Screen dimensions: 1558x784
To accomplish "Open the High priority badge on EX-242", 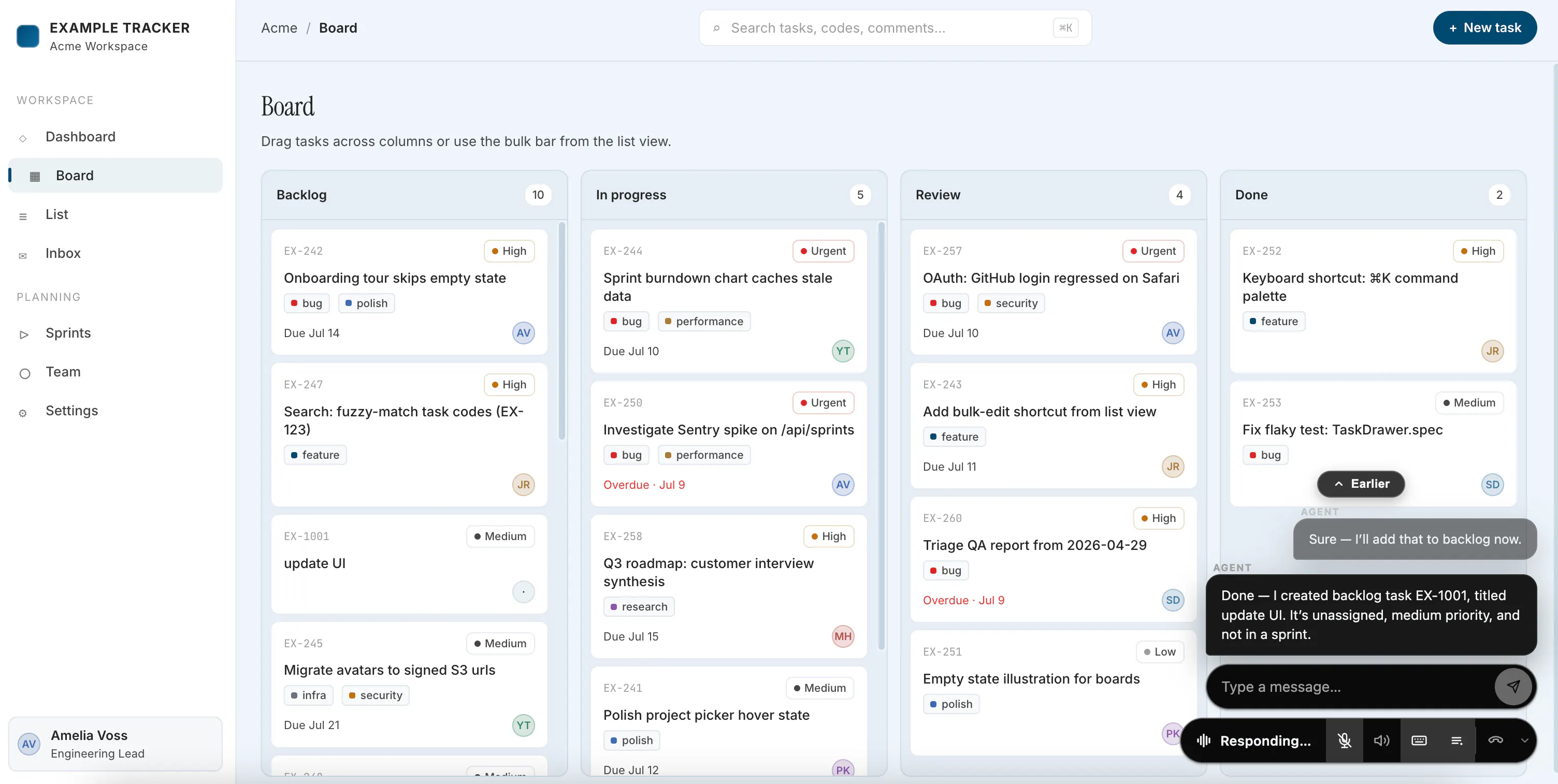I will tap(509, 251).
